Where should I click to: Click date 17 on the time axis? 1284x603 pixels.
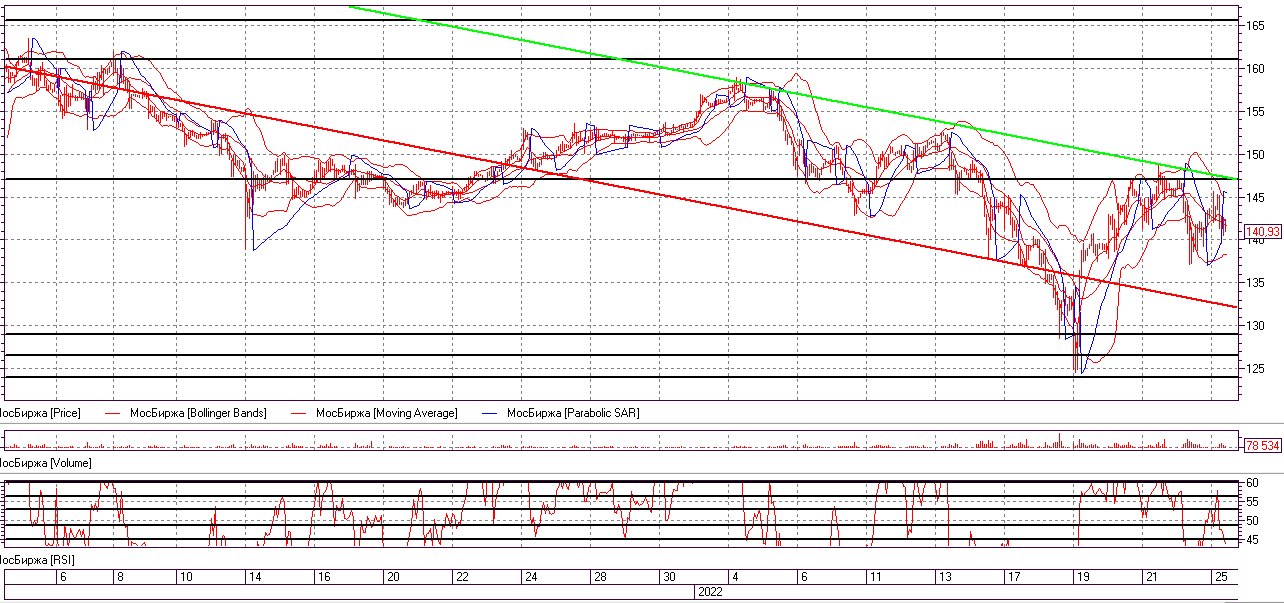pyautogui.click(x=1014, y=577)
